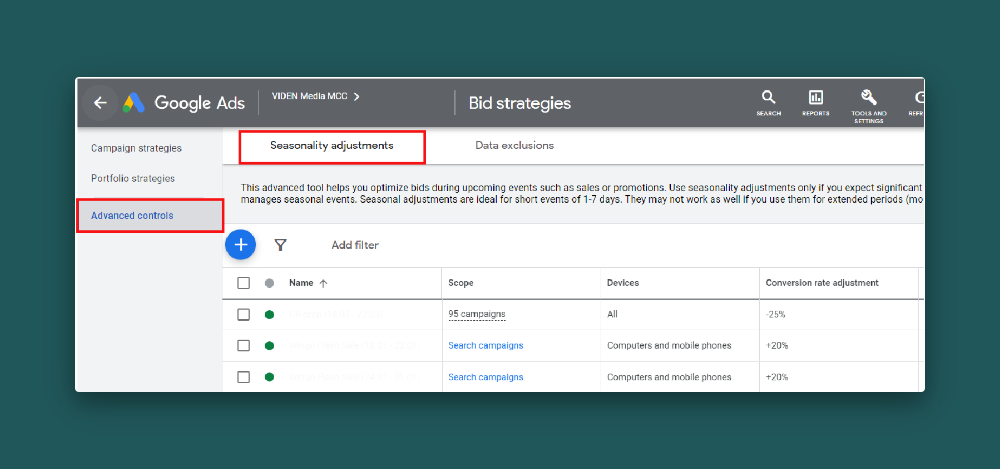Screen dimensions: 1000x469
Task: Add a new seasonality adjustment with plus button
Action: pyautogui.click(x=240, y=244)
